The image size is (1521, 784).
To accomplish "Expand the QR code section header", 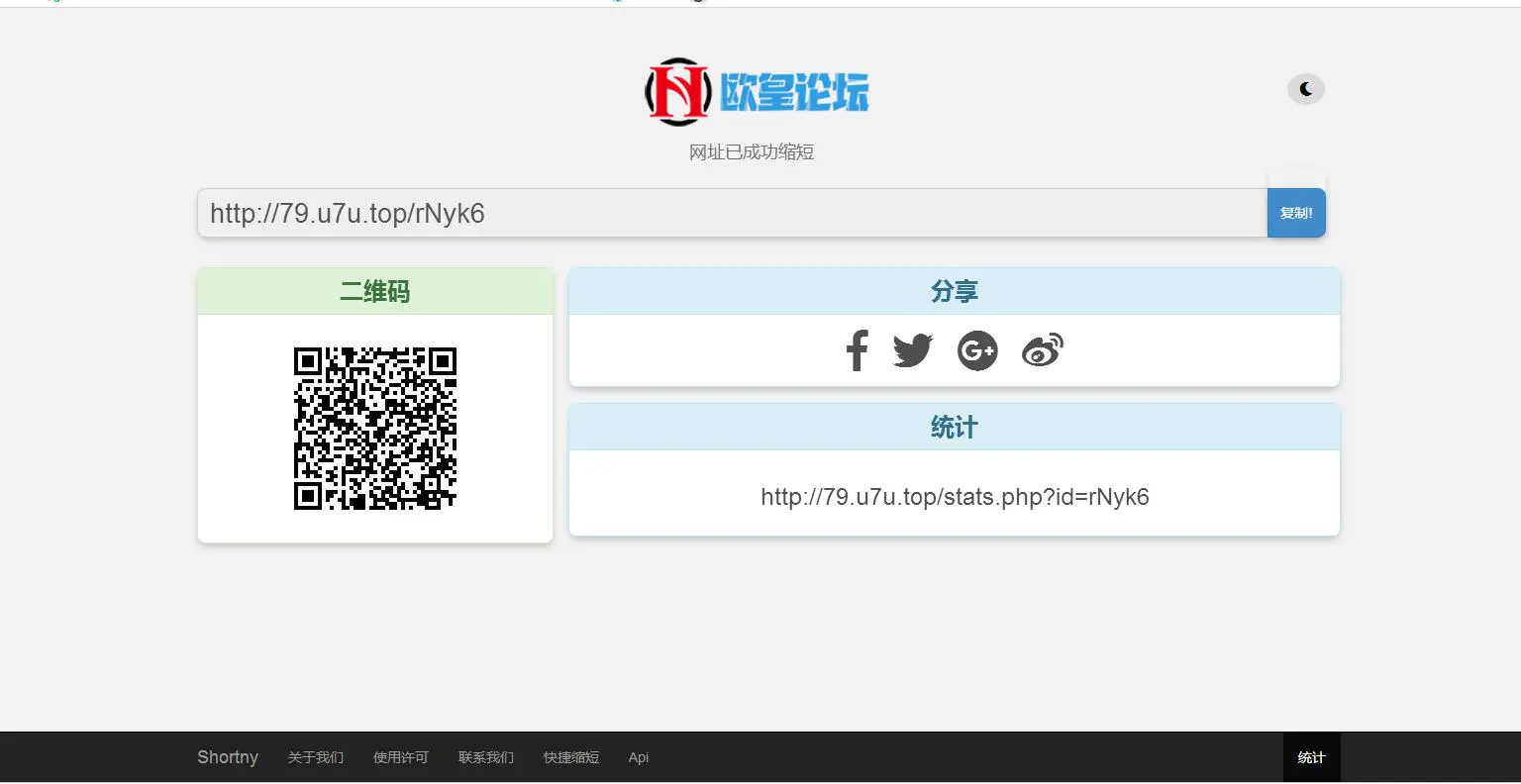I will click(x=374, y=291).
